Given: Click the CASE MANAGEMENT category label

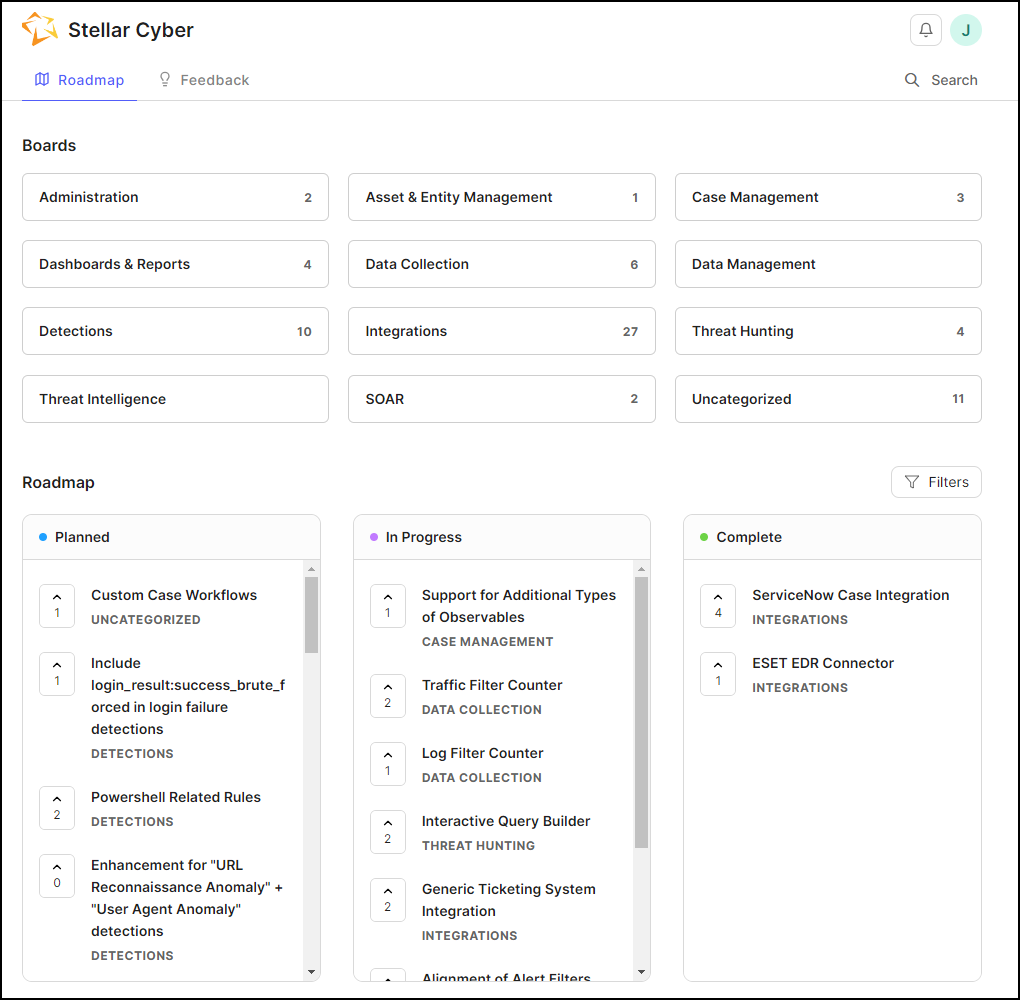Looking at the screenshot, I should (487, 642).
